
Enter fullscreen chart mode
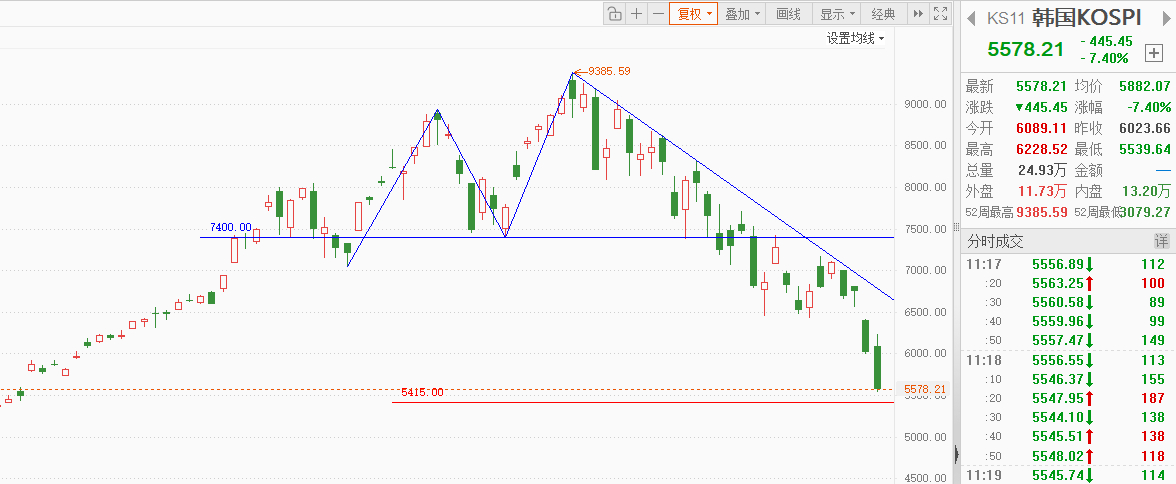point(940,14)
